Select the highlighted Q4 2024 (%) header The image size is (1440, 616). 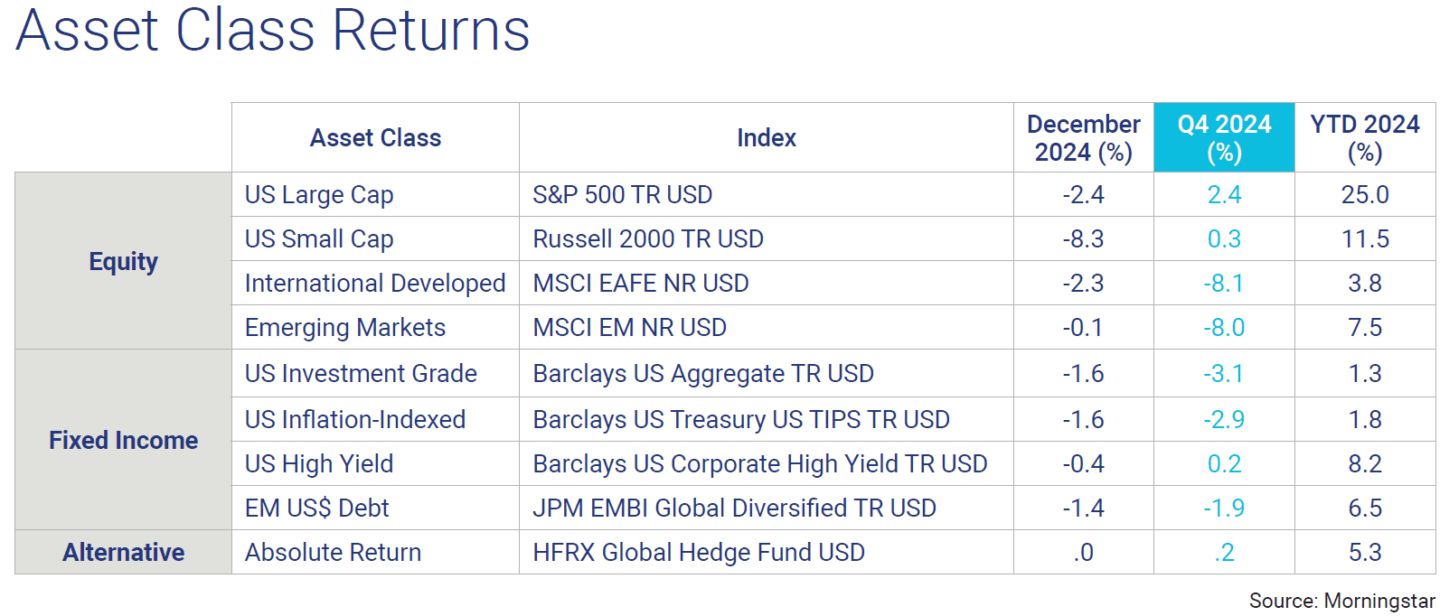coord(1224,138)
